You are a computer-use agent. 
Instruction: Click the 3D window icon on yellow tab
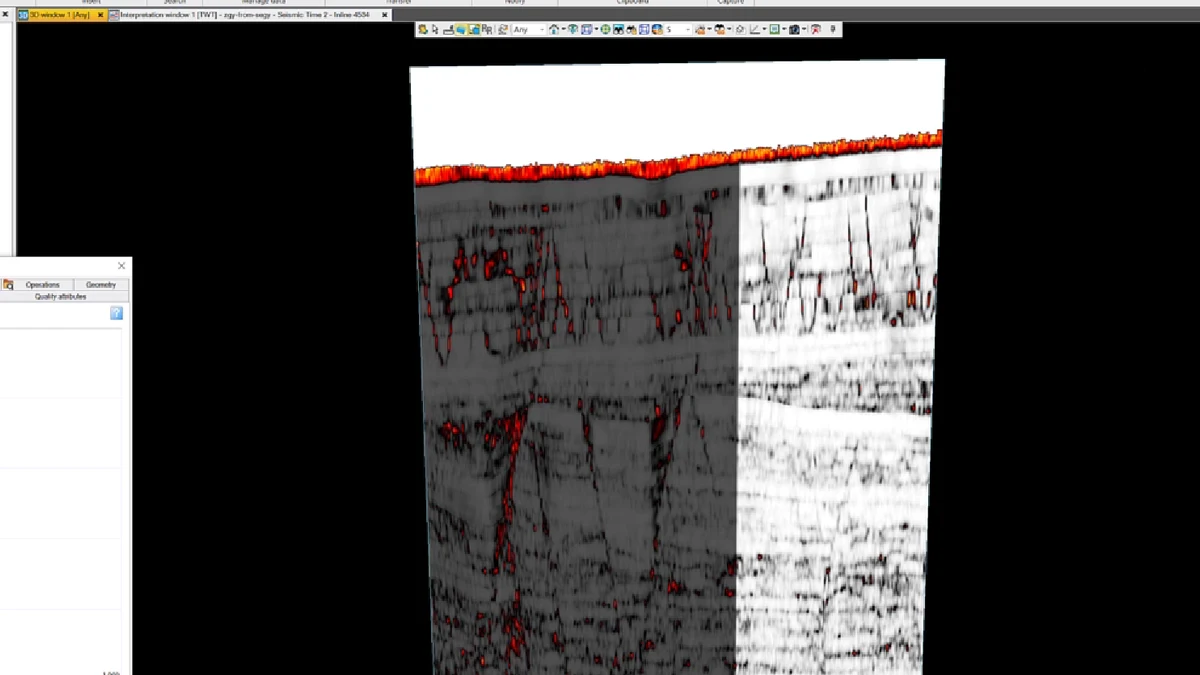click(23, 15)
